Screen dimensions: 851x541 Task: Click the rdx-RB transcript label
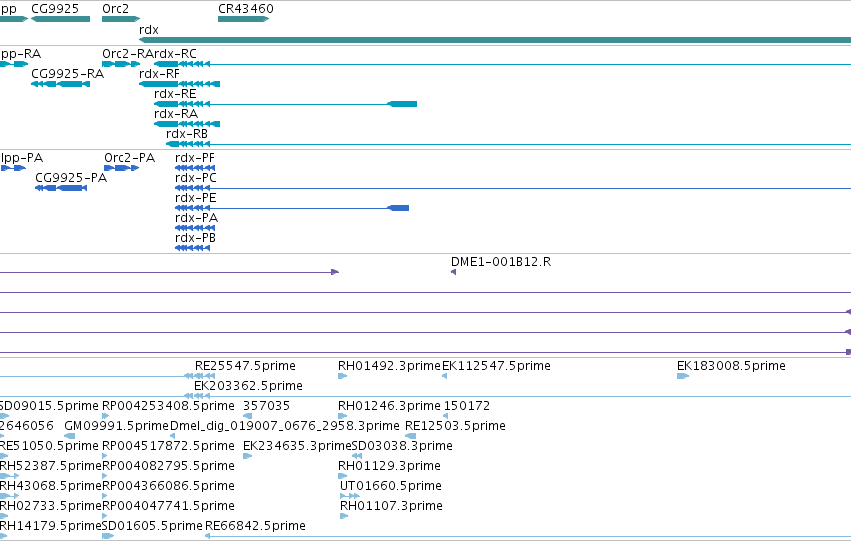coord(187,134)
